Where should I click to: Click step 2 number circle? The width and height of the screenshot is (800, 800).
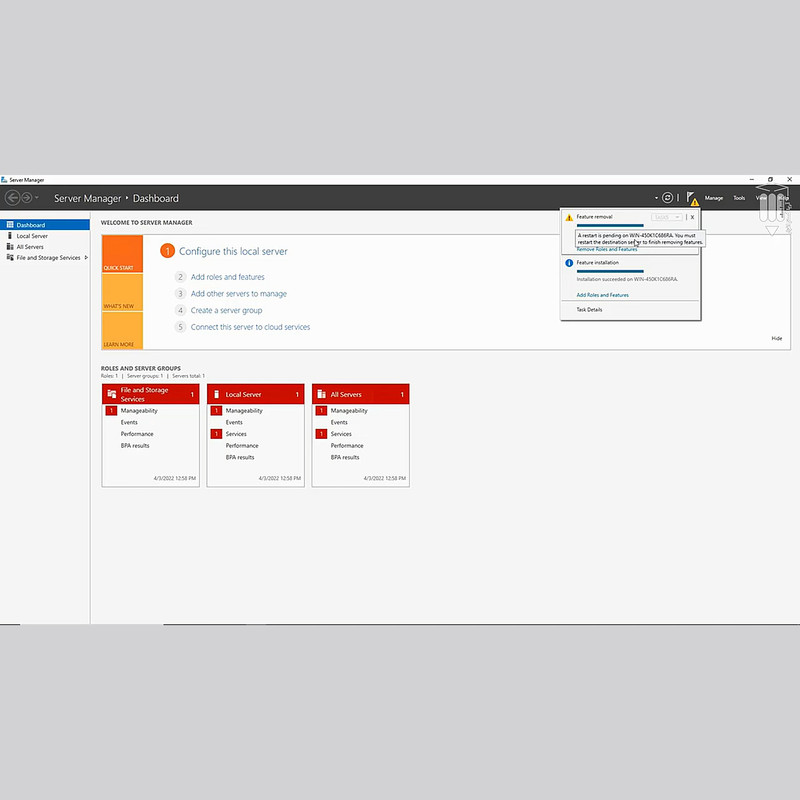[180, 277]
